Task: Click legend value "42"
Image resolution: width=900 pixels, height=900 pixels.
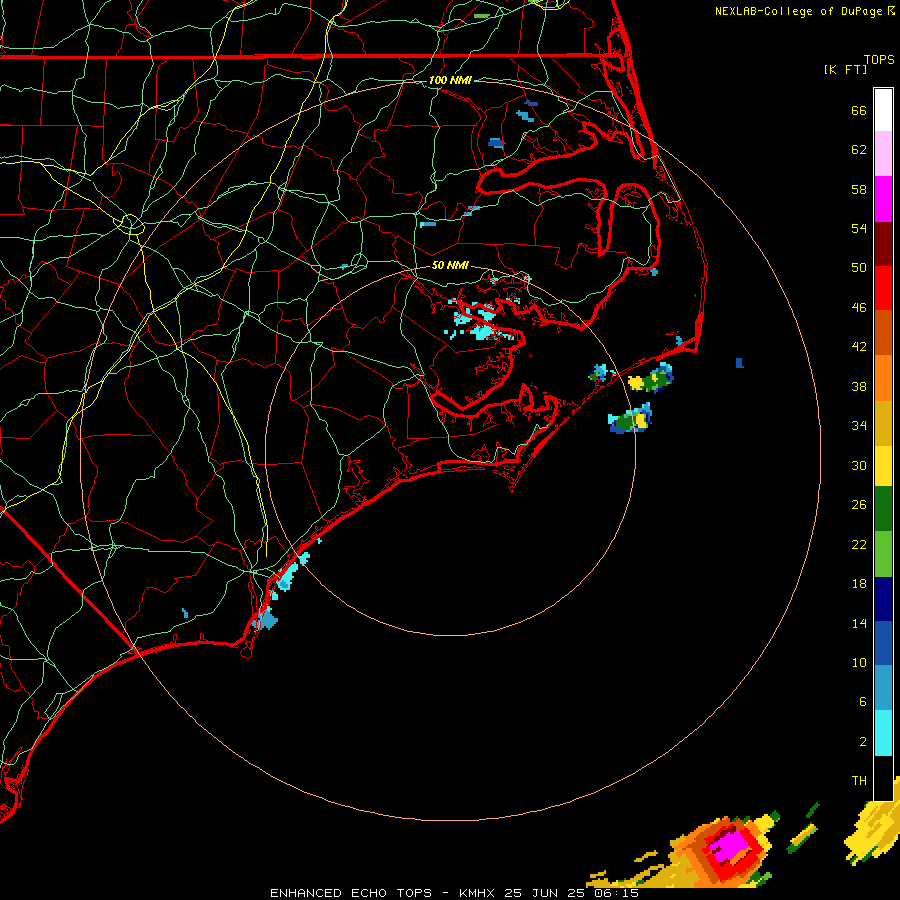Action: (859, 347)
